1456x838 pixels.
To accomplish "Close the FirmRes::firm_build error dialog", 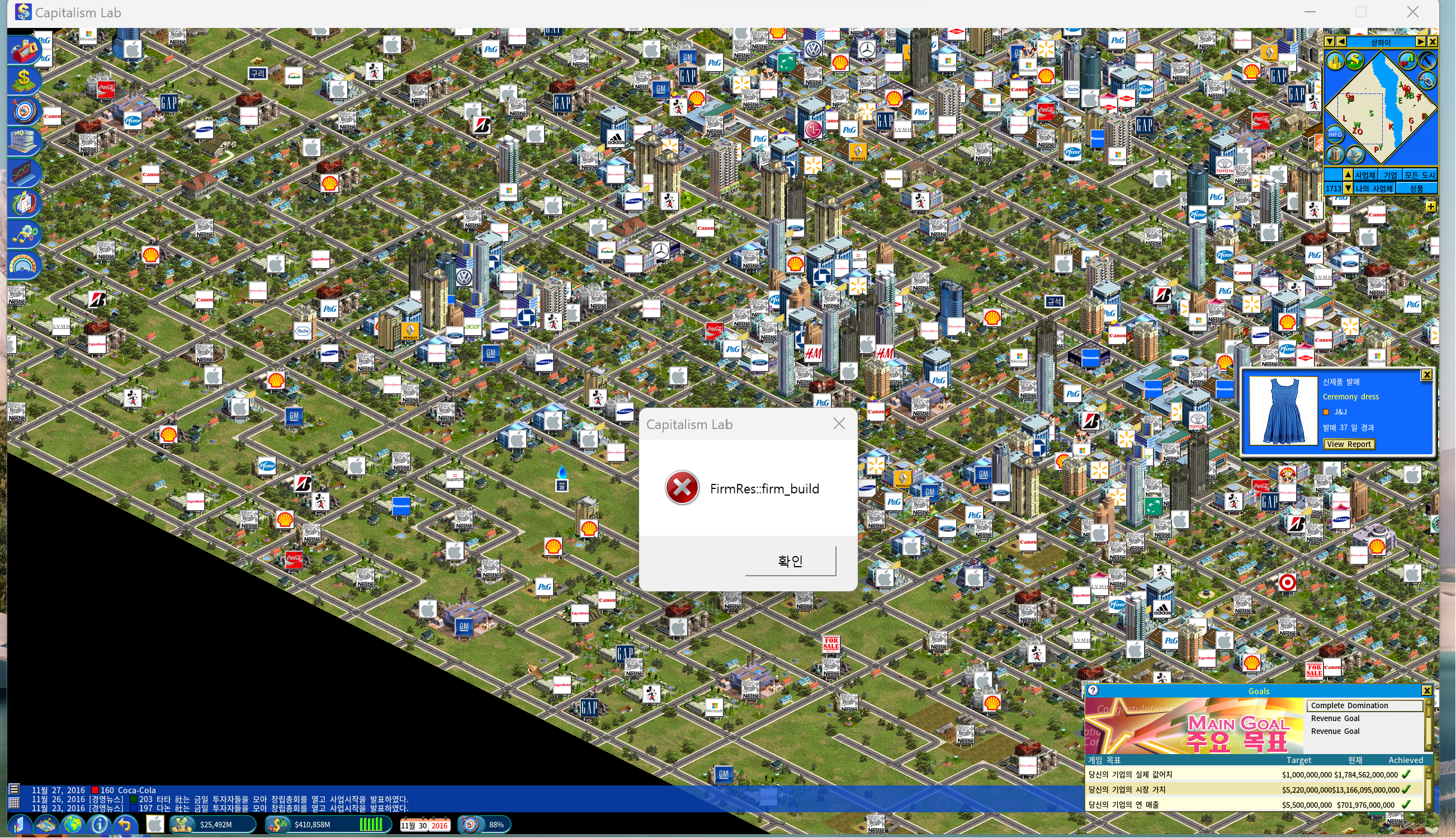I will click(x=839, y=423).
